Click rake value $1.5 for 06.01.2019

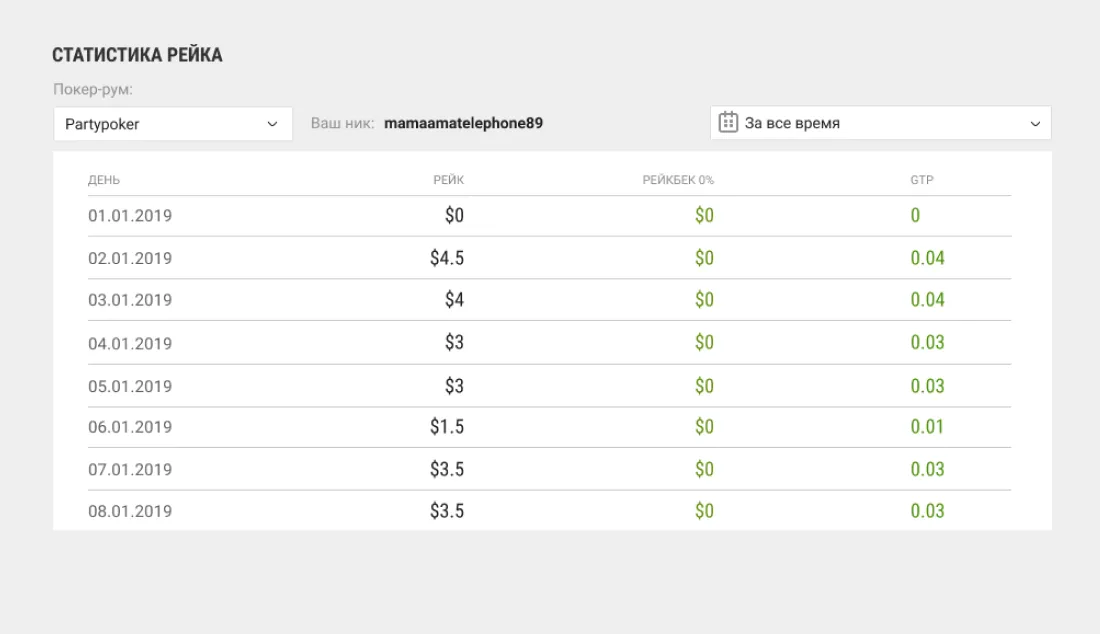tap(447, 426)
